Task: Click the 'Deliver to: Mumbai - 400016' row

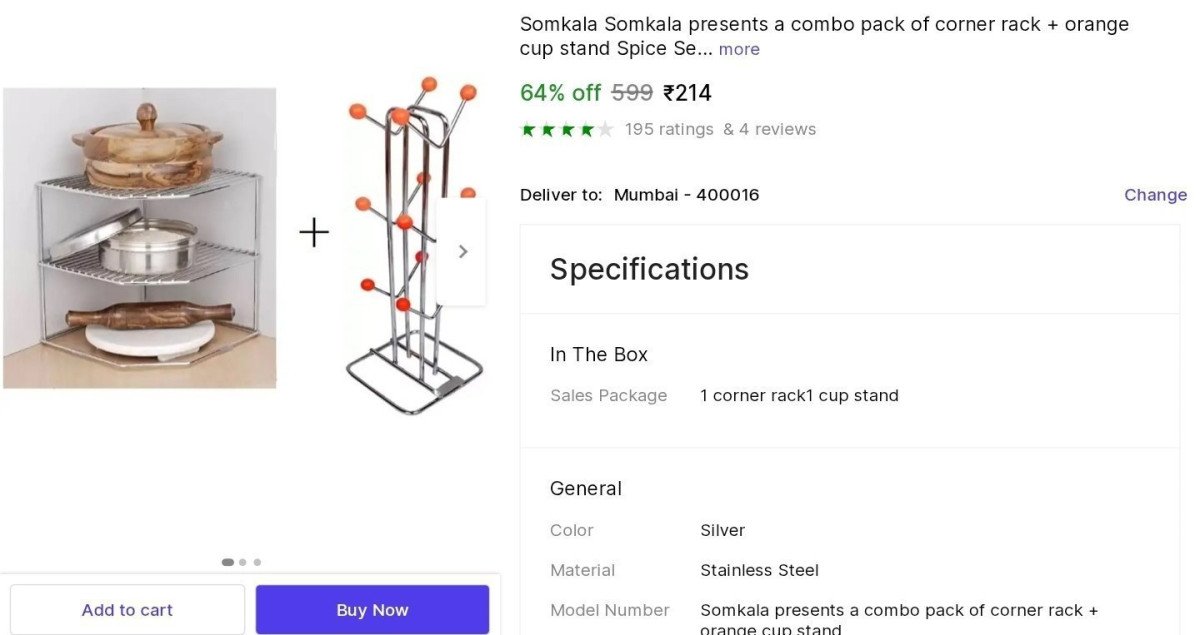Action: point(639,194)
